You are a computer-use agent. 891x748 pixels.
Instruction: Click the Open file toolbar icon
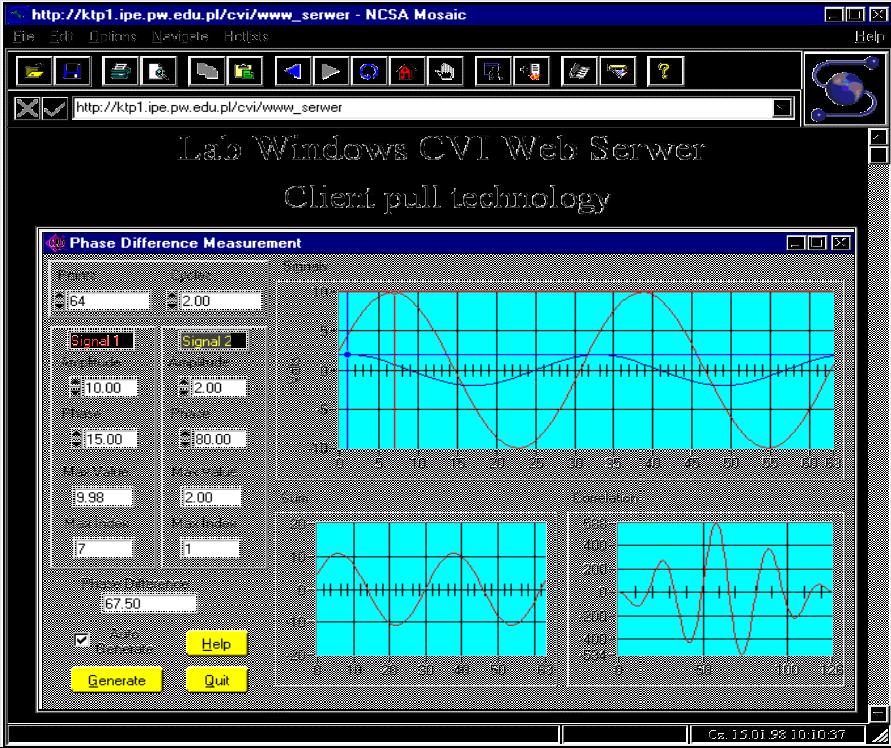34,72
